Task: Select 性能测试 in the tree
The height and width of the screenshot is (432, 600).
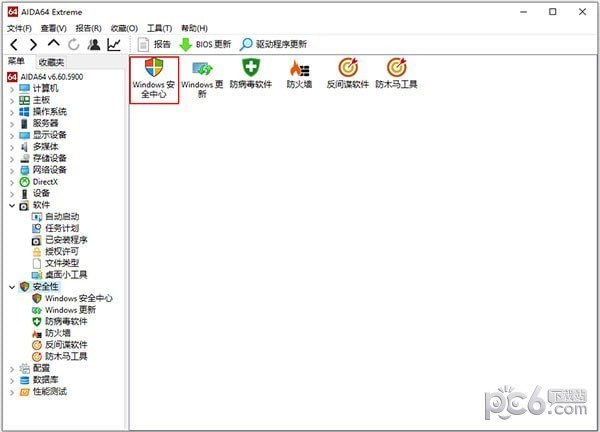Action: coord(43,391)
